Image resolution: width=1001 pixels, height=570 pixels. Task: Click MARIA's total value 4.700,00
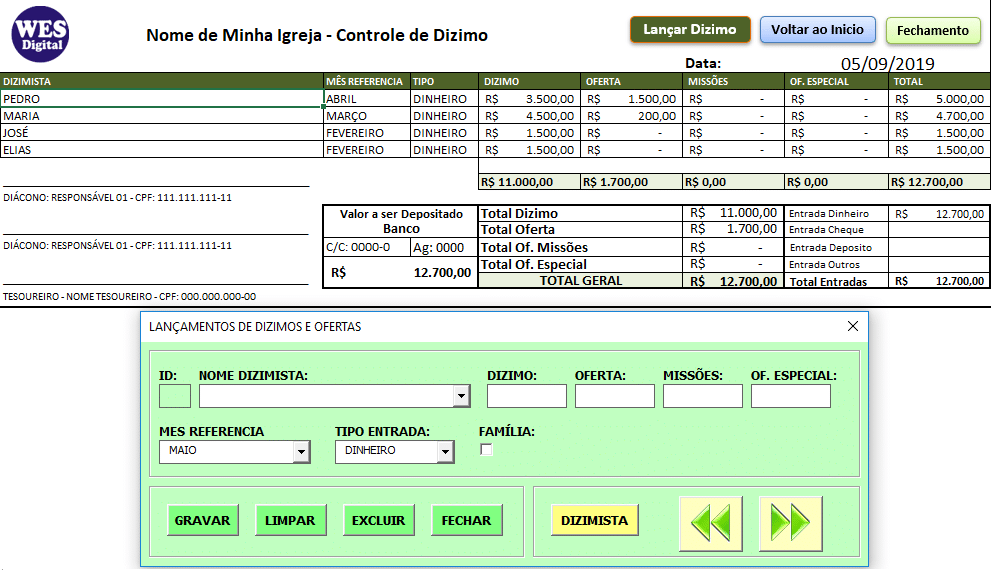[939, 116]
